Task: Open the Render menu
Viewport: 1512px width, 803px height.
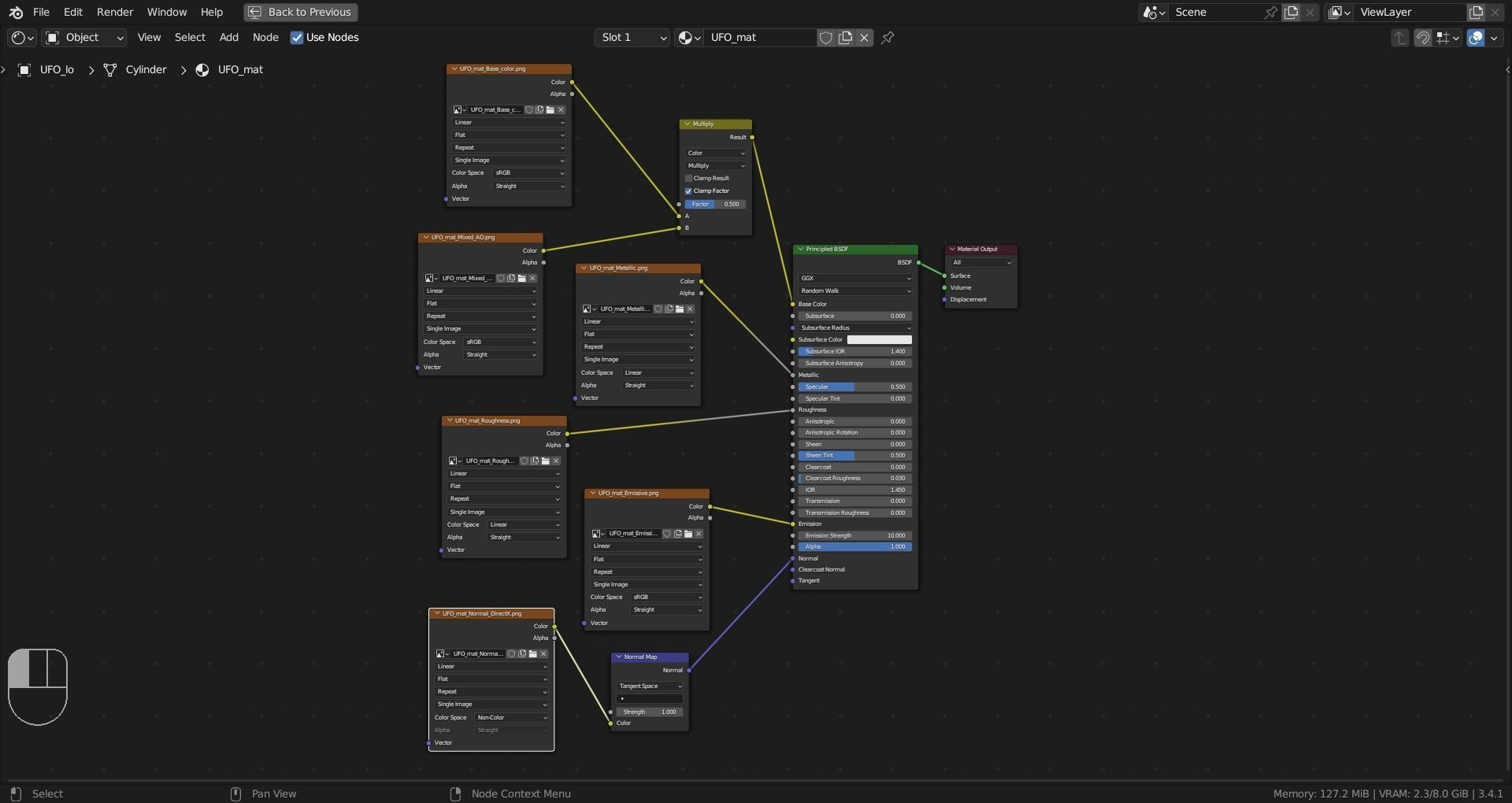Action: point(115,13)
